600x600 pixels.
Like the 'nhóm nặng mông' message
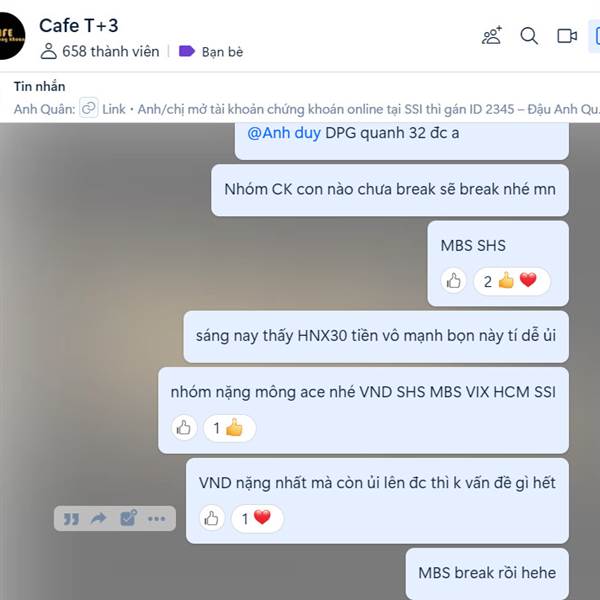pyautogui.click(x=184, y=428)
